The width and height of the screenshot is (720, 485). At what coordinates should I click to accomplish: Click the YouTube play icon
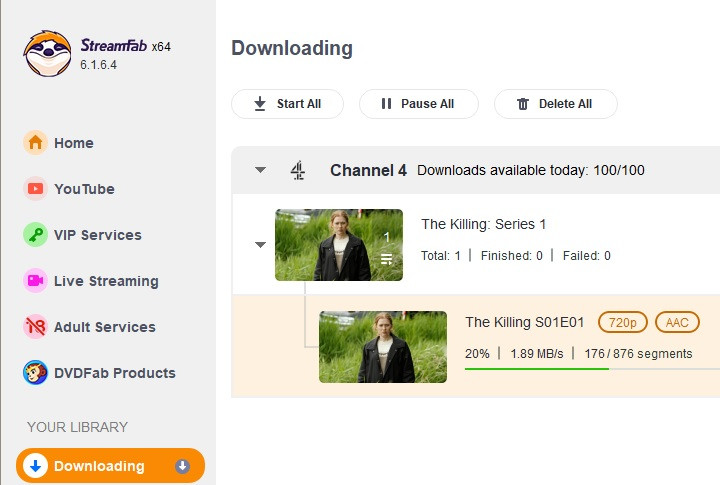(x=35, y=189)
